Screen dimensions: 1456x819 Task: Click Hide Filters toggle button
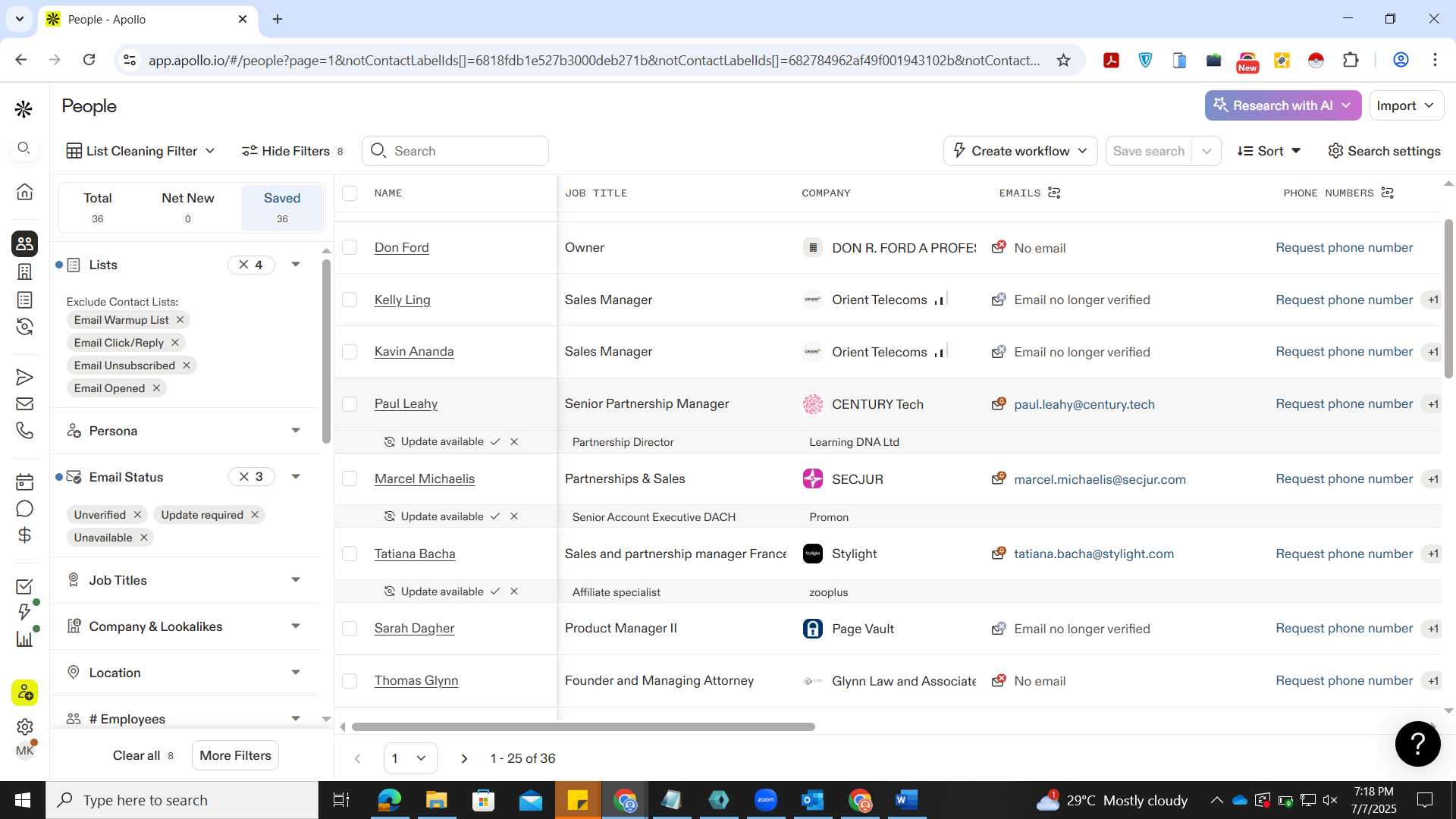[292, 151]
